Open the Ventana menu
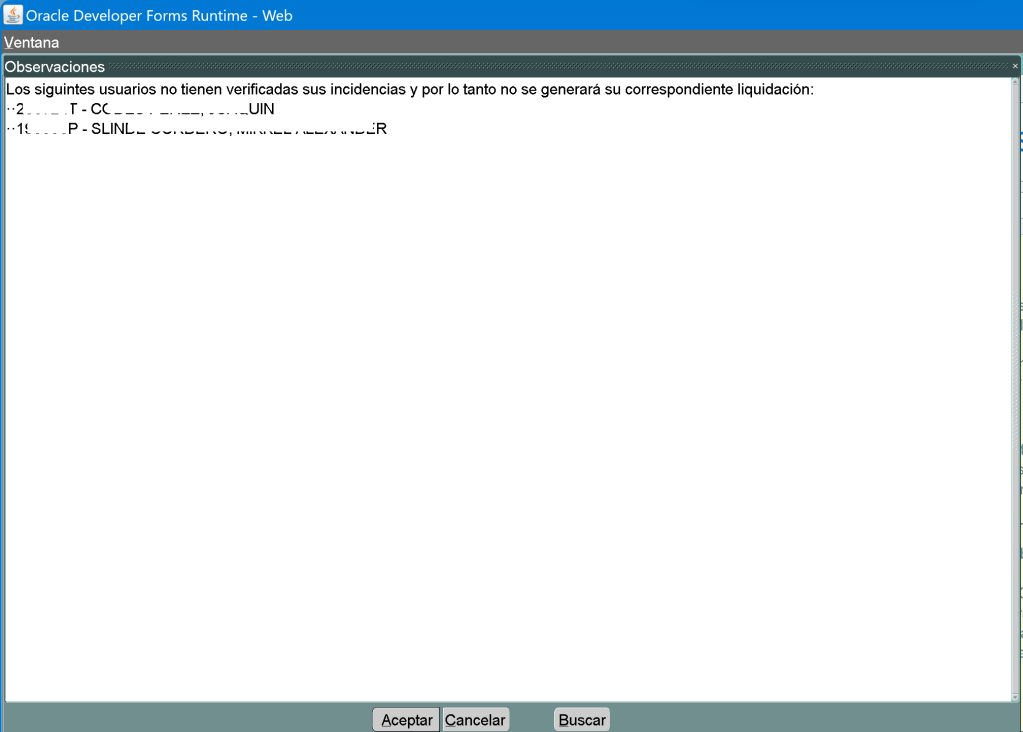 (x=31, y=43)
